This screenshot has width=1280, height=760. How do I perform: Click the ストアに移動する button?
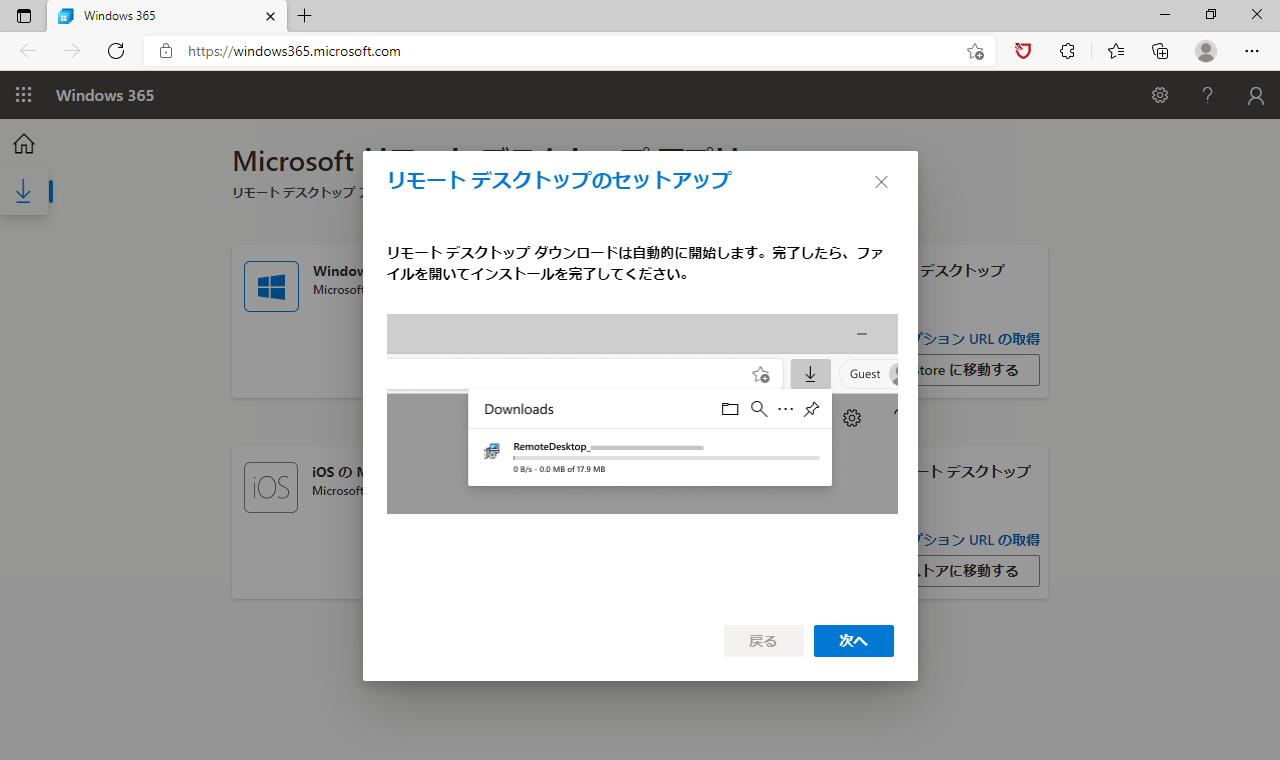[978, 571]
